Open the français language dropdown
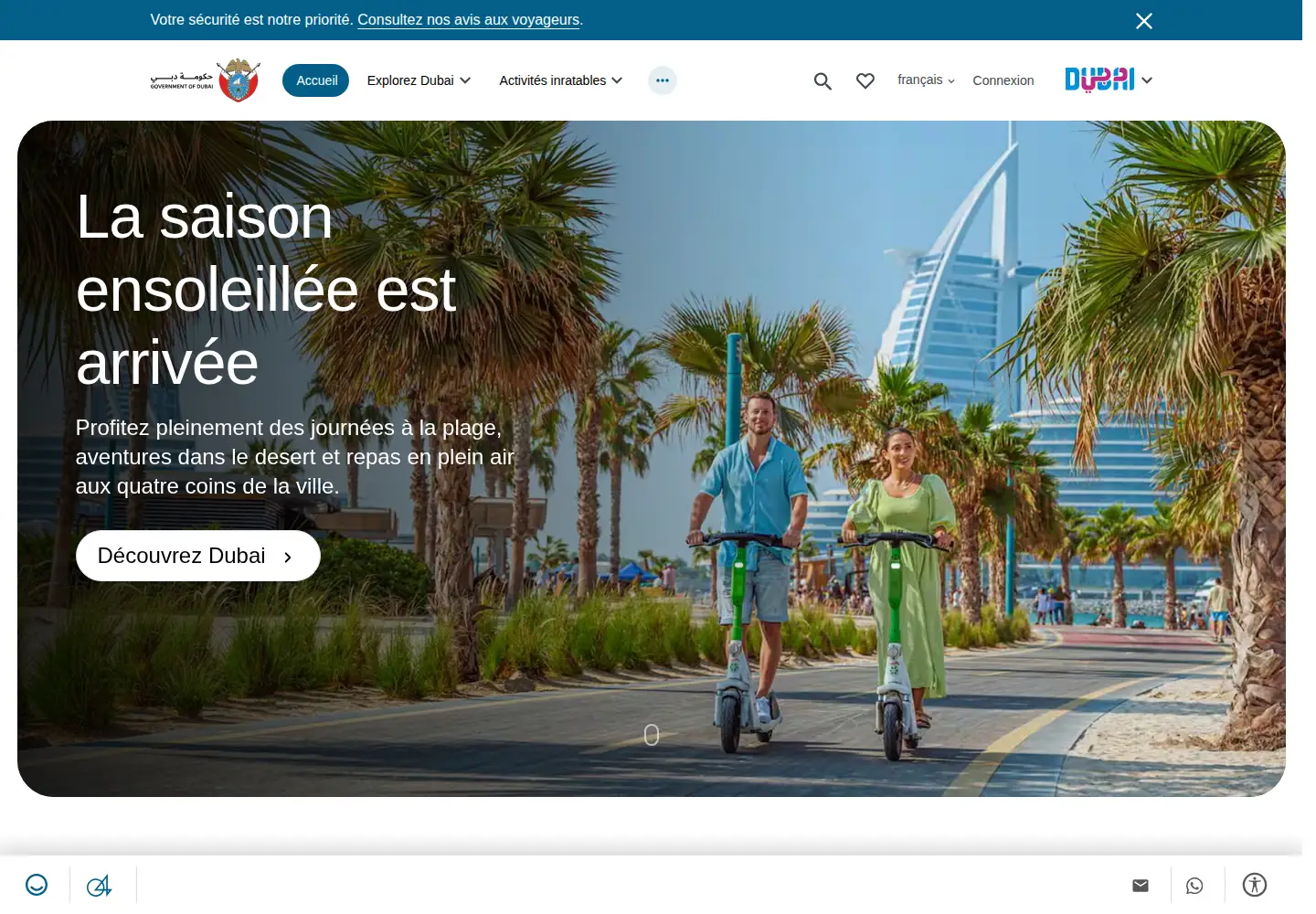The width and height of the screenshot is (1316, 914). 926,80
